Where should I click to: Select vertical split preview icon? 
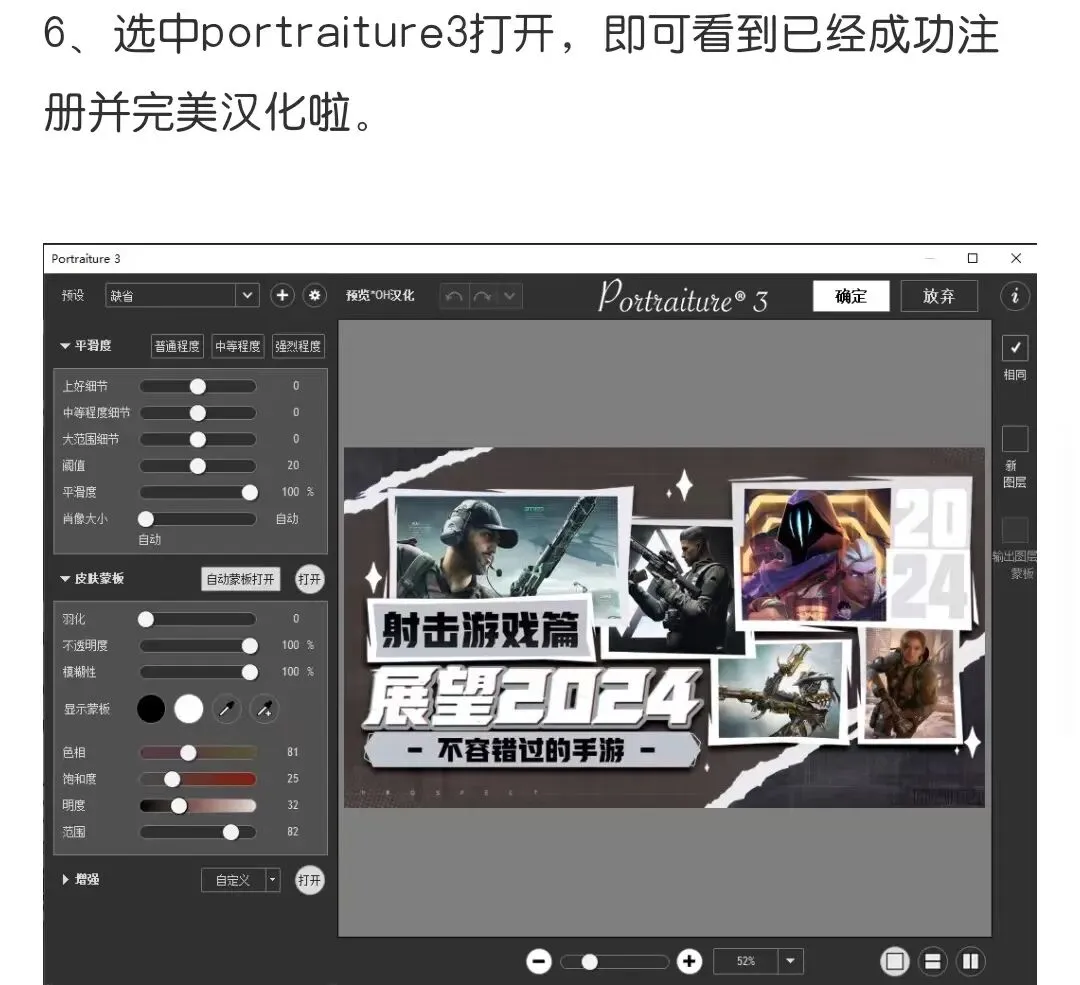pos(970,962)
